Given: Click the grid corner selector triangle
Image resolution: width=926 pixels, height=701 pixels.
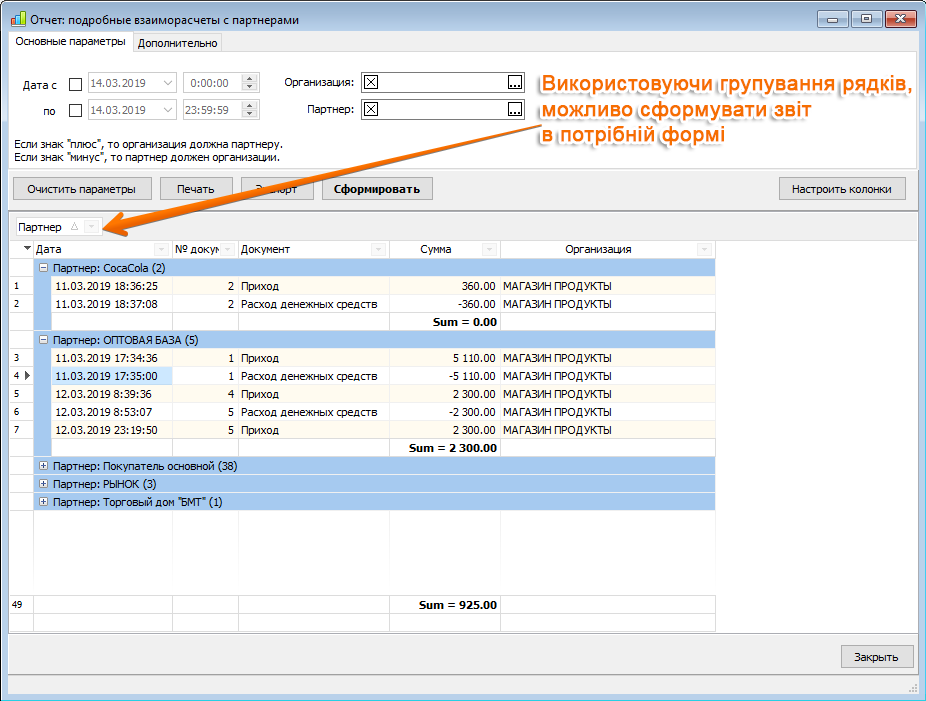Looking at the screenshot, I should (27, 249).
